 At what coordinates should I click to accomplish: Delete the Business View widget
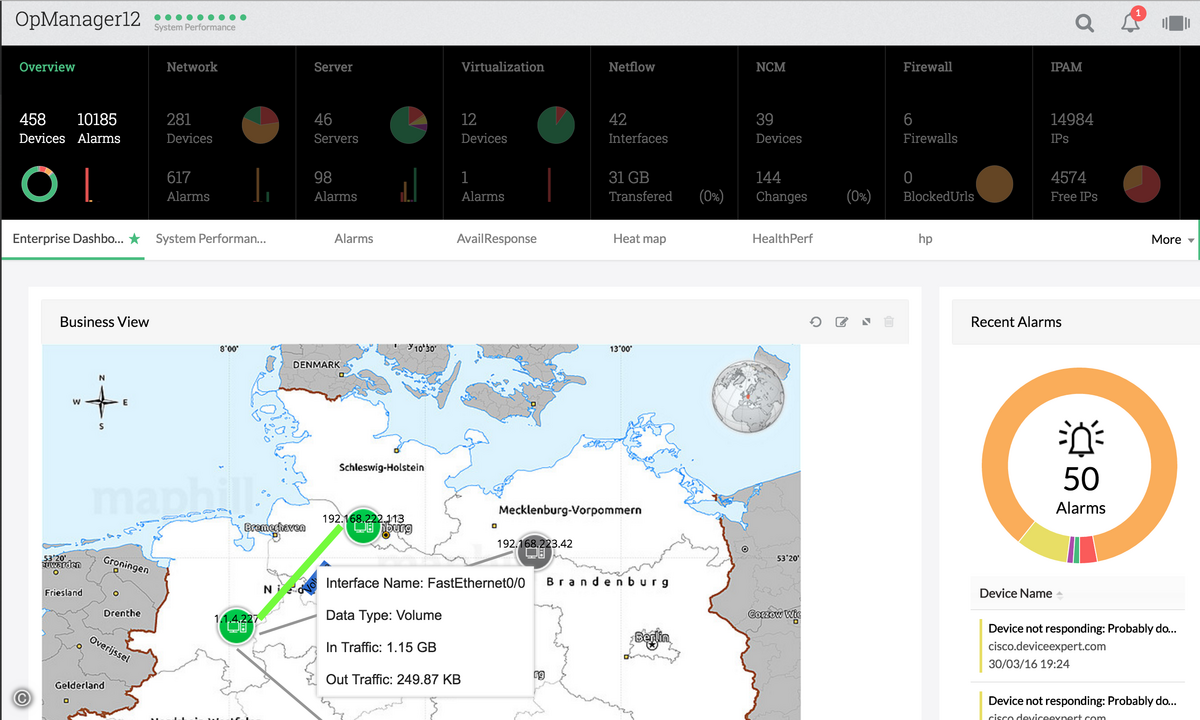click(889, 322)
